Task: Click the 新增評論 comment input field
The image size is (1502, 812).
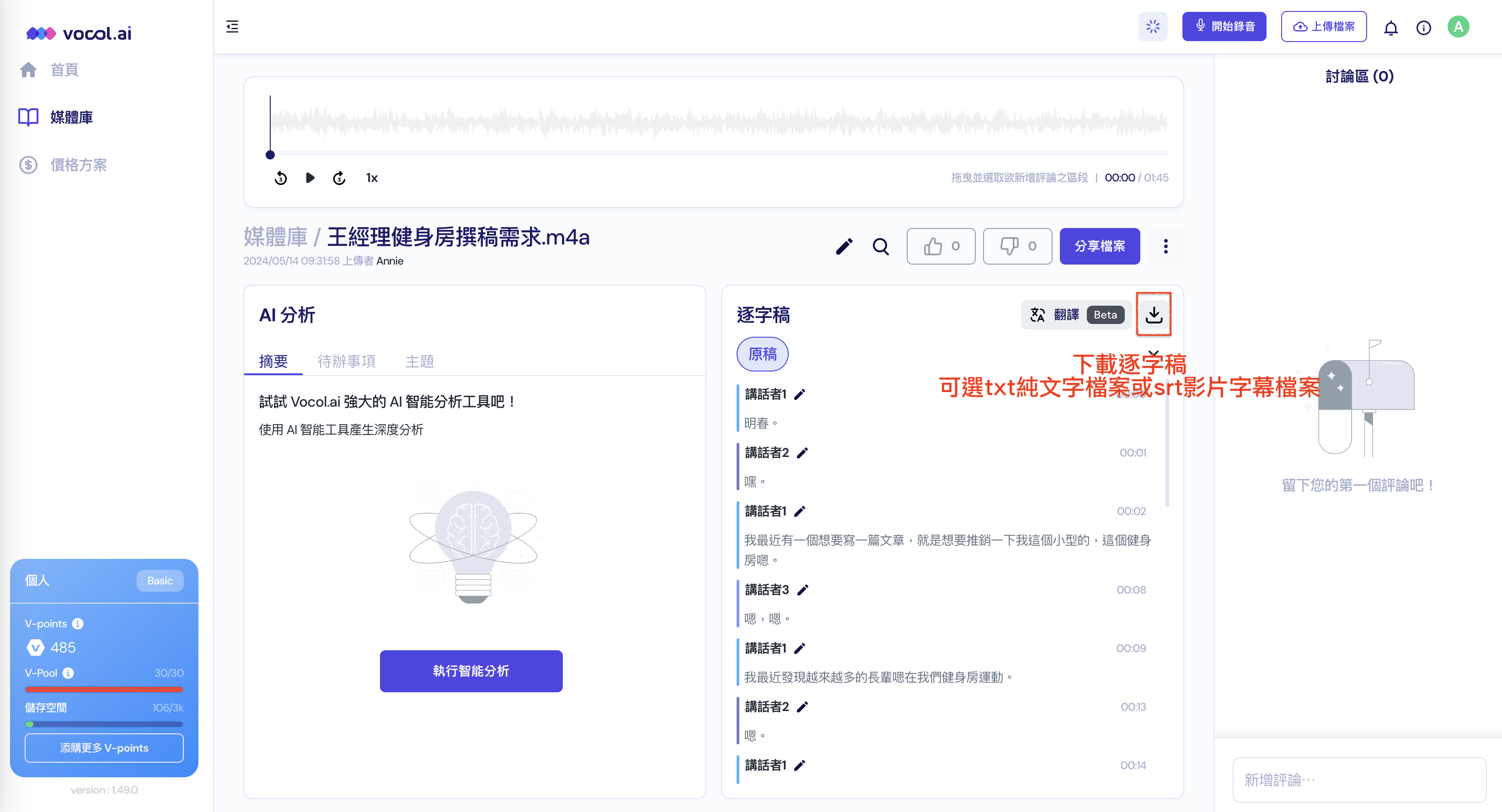Action: click(x=1358, y=780)
